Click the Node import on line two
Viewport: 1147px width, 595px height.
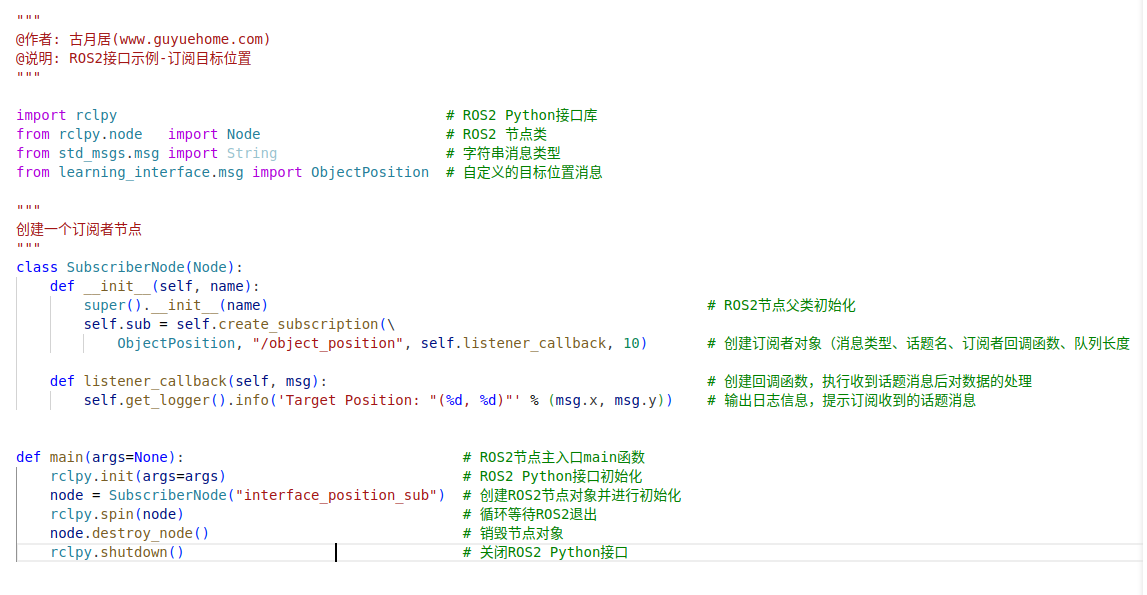tap(243, 133)
